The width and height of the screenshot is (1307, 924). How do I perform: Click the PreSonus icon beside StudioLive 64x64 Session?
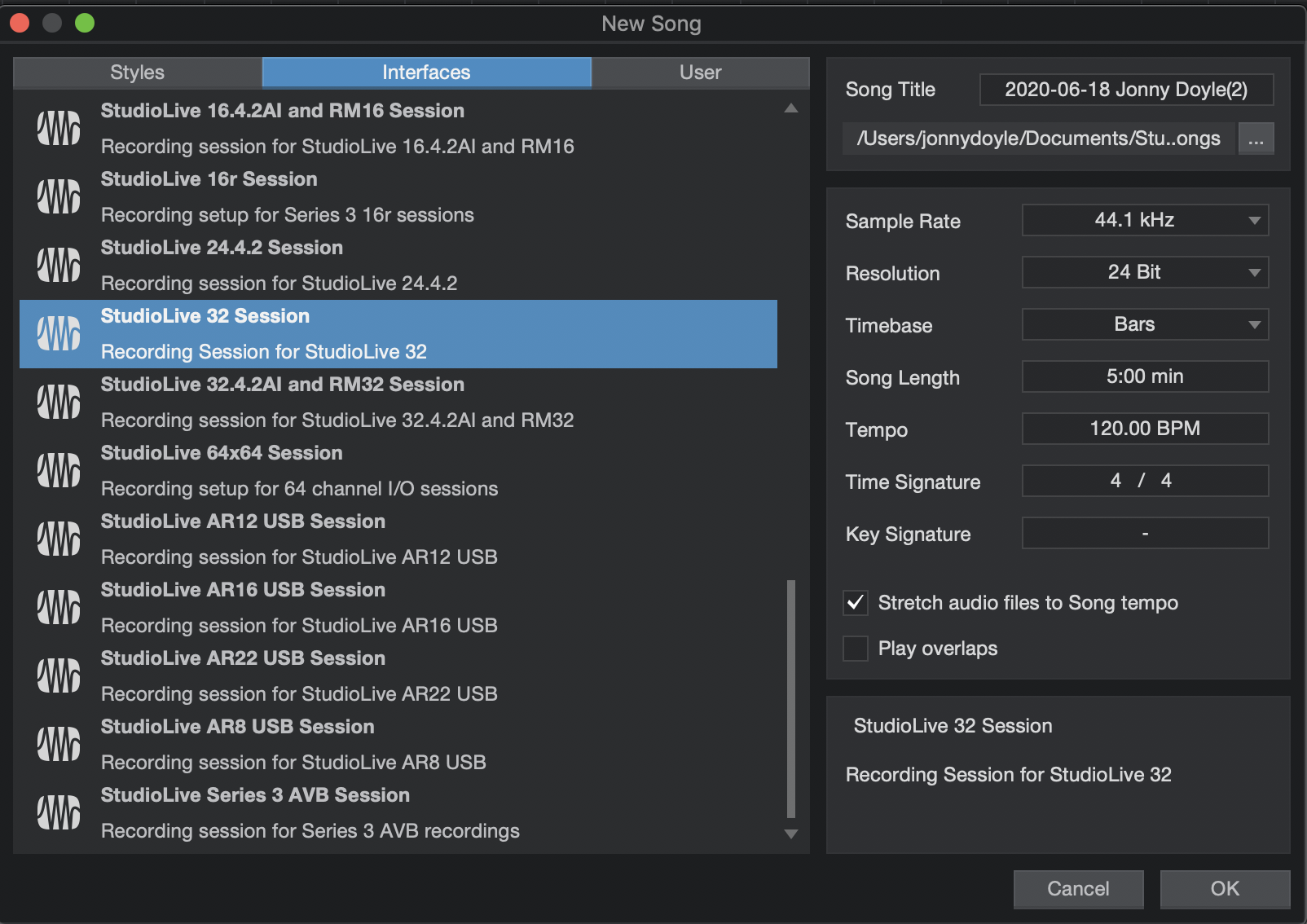pyautogui.click(x=59, y=471)
